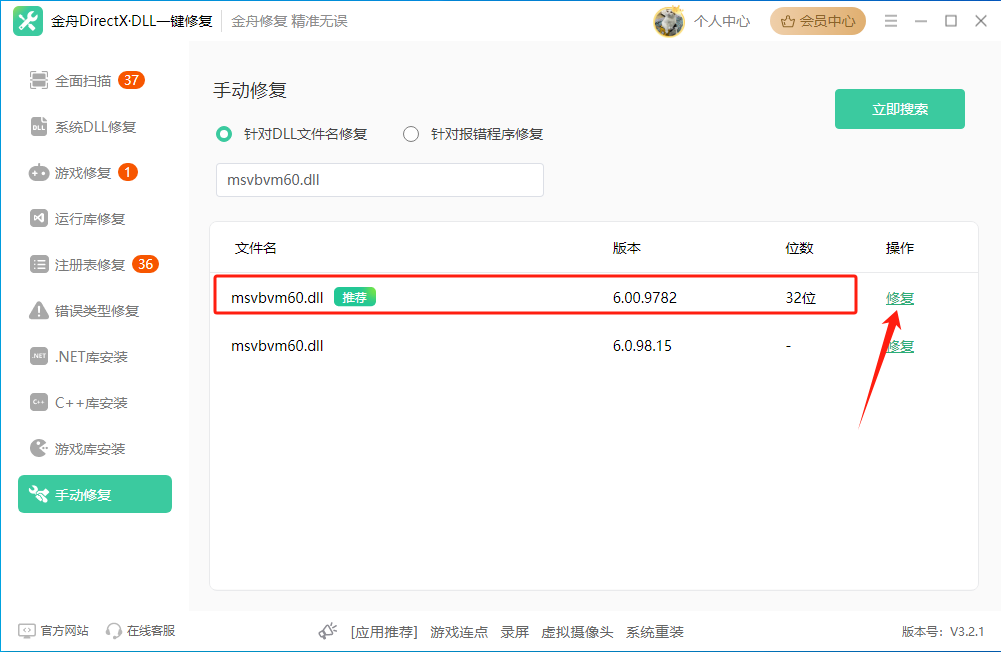Click the 36 badge on 注册表修复
Image resolution: width=1001 pixels, height=652 pixels.
point(146,264)
